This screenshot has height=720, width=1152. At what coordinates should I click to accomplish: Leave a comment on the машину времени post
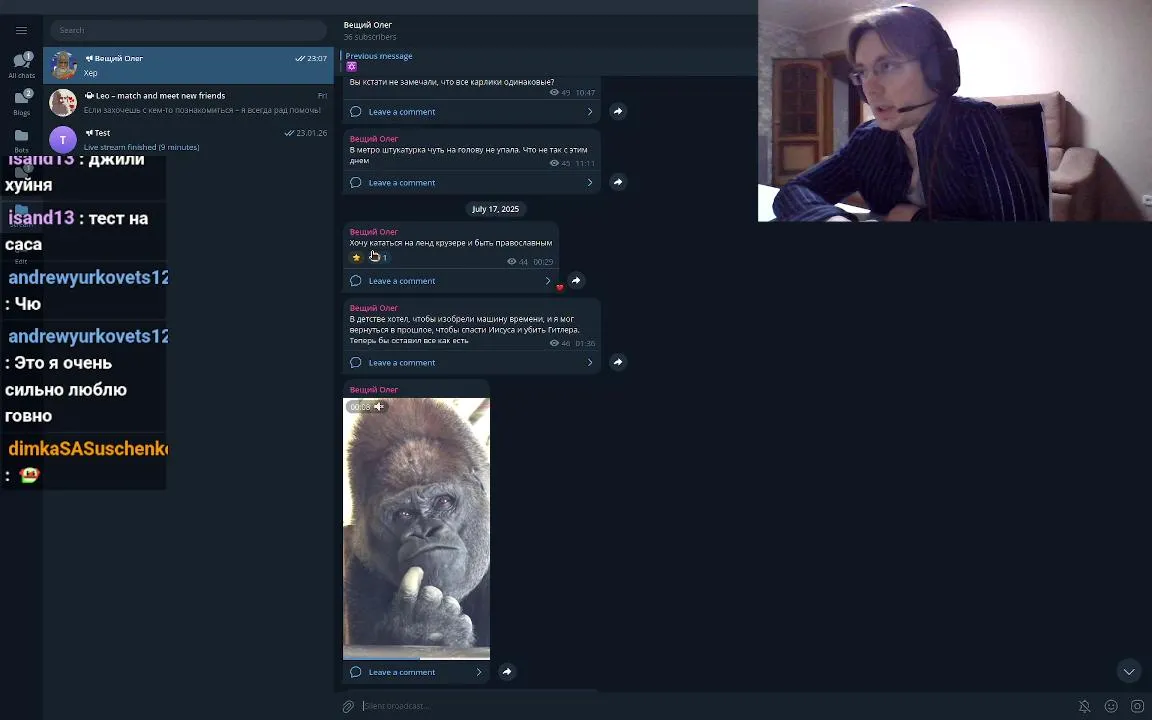(402, 362)
